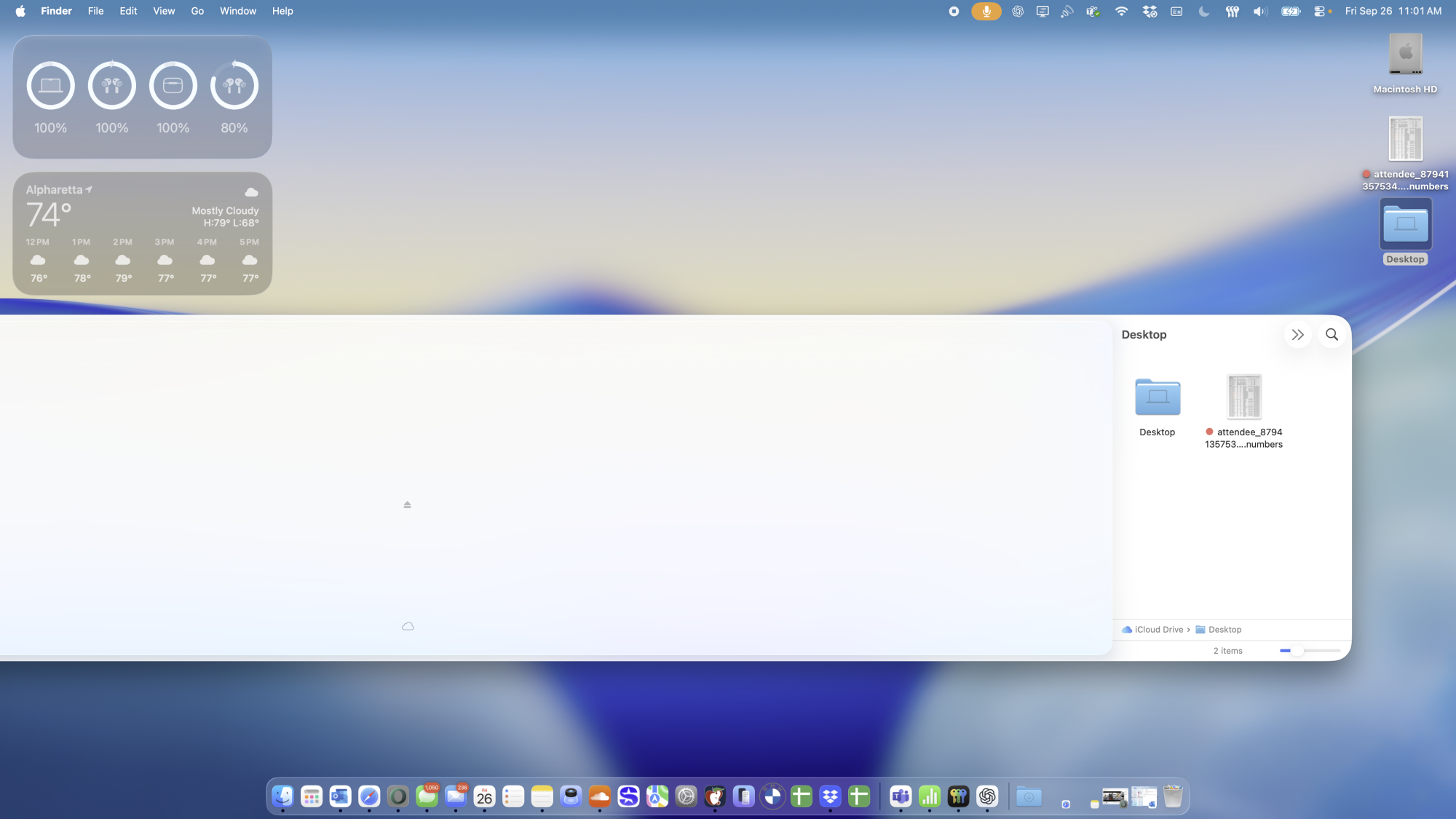Screen dimensions: 1456x819
Task: Click the search magnifier in the Desktop window
Action: click(x=1332, y=335)
